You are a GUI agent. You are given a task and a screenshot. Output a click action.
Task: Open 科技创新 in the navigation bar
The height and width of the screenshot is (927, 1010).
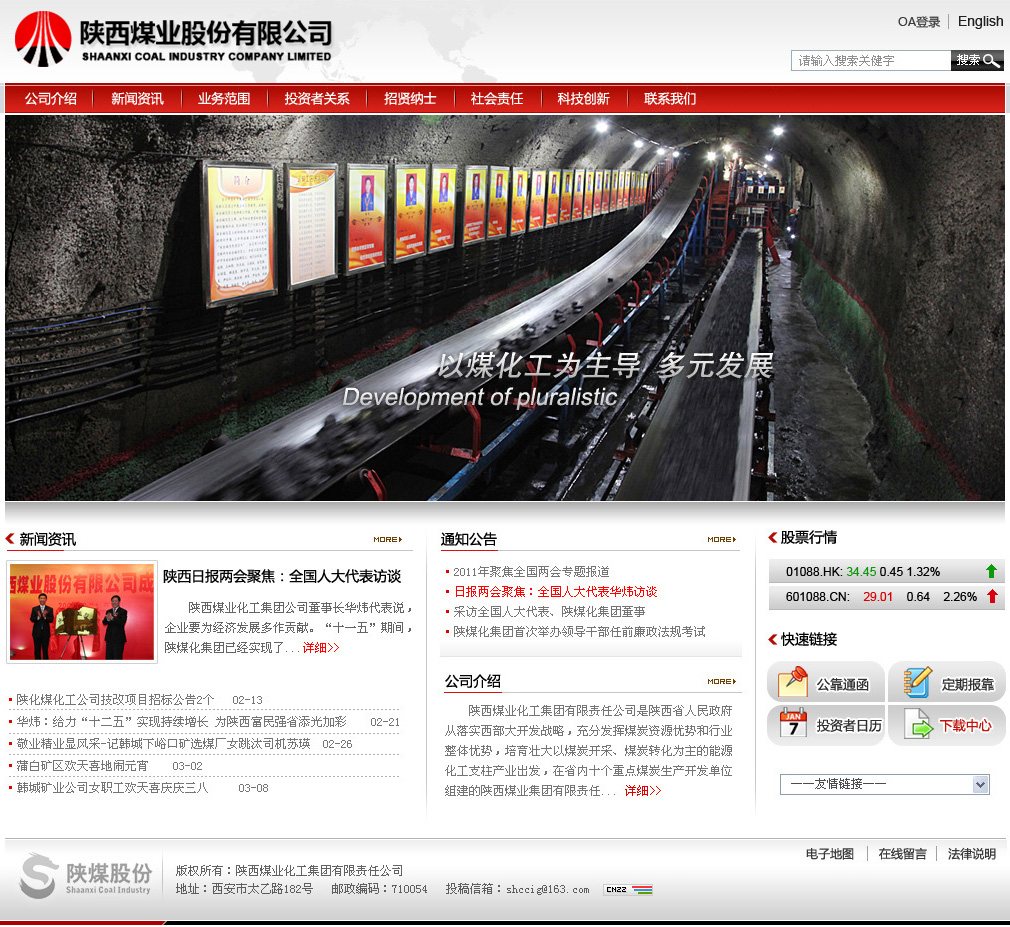(584, 99)
